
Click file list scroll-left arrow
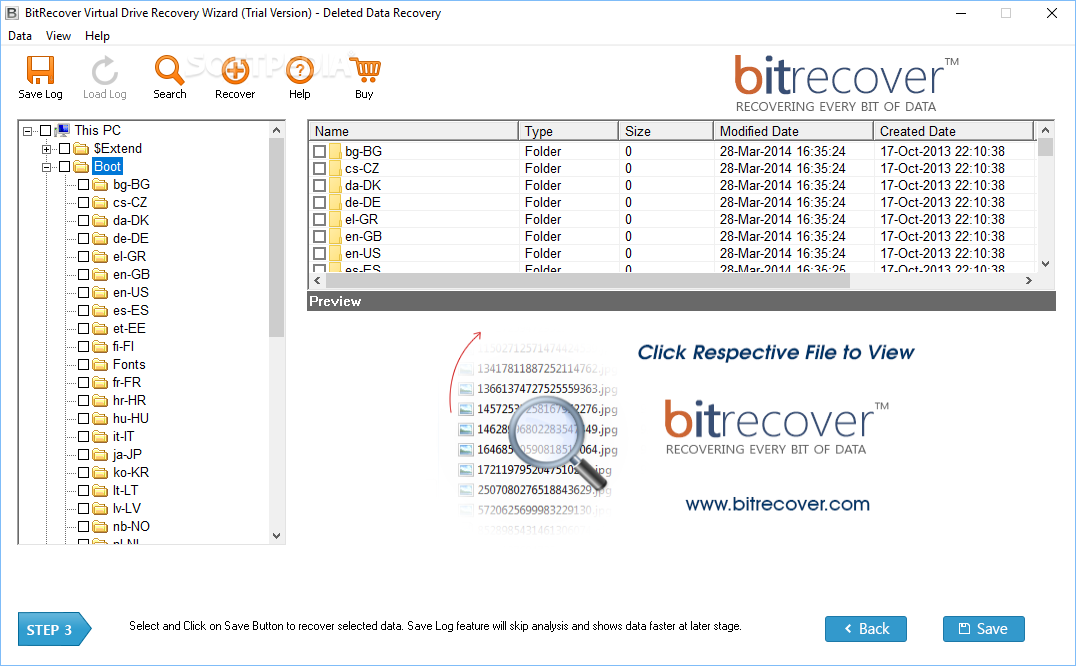click(x=317, y=281)
